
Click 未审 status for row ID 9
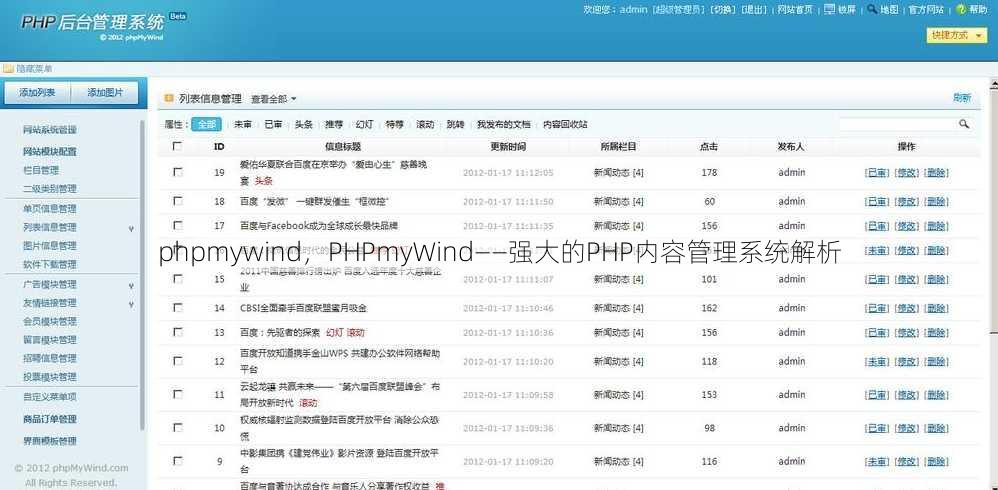876,462
